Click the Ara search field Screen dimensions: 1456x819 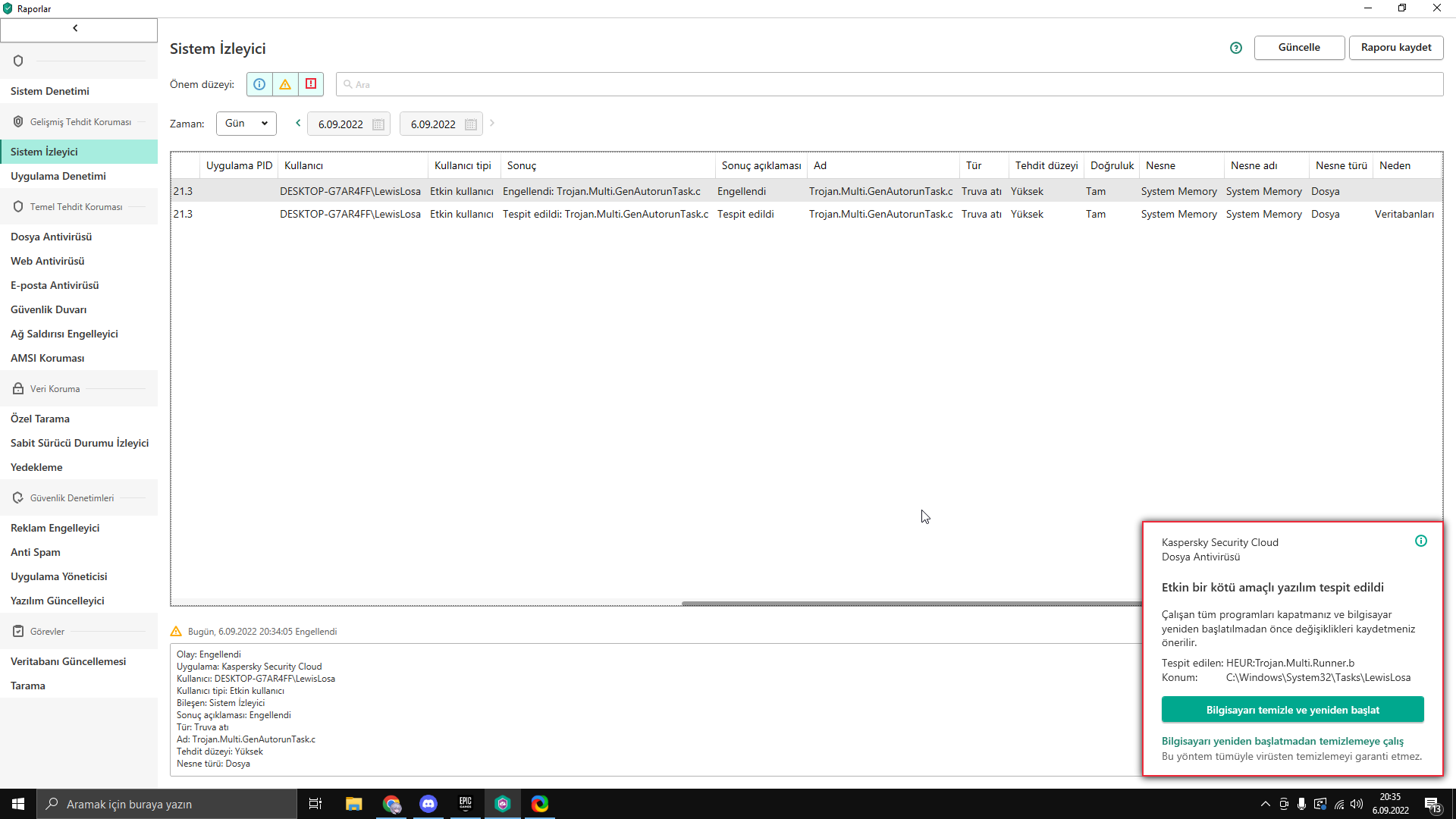coord(889,84)
